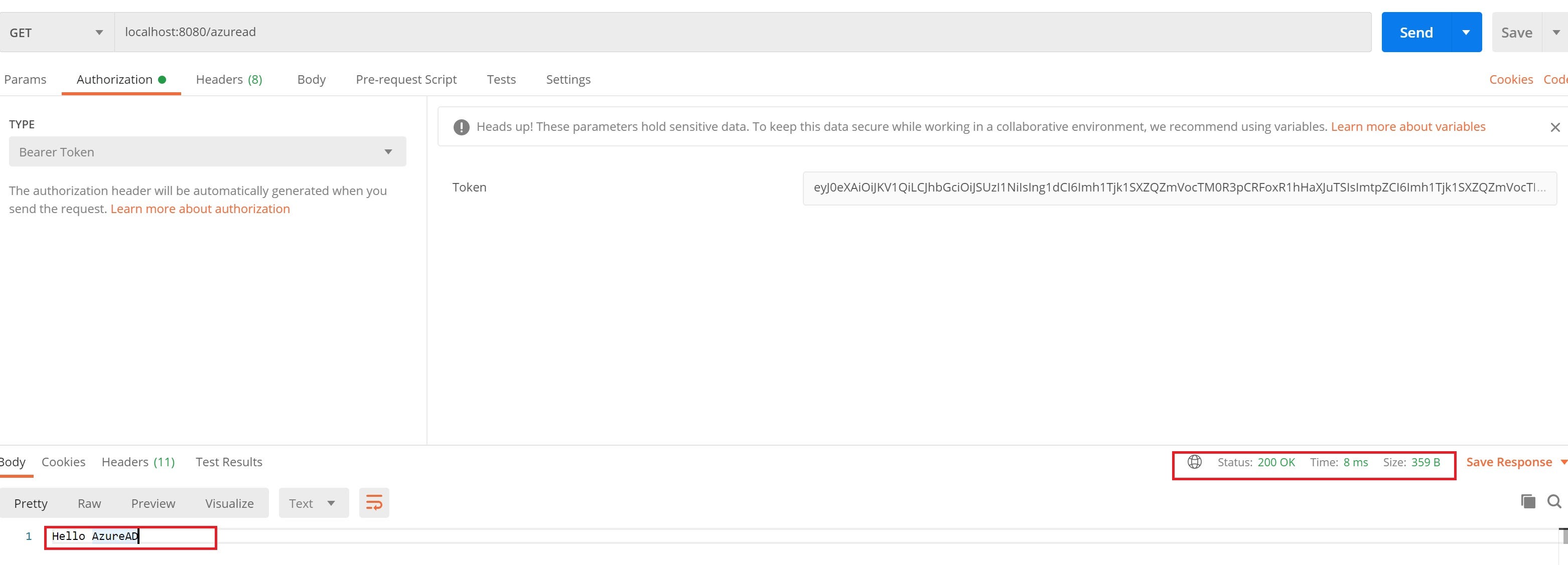Copy the response body to clipboard
Viewport: 1568px width, 565px height.
[x=1528, y=502]
